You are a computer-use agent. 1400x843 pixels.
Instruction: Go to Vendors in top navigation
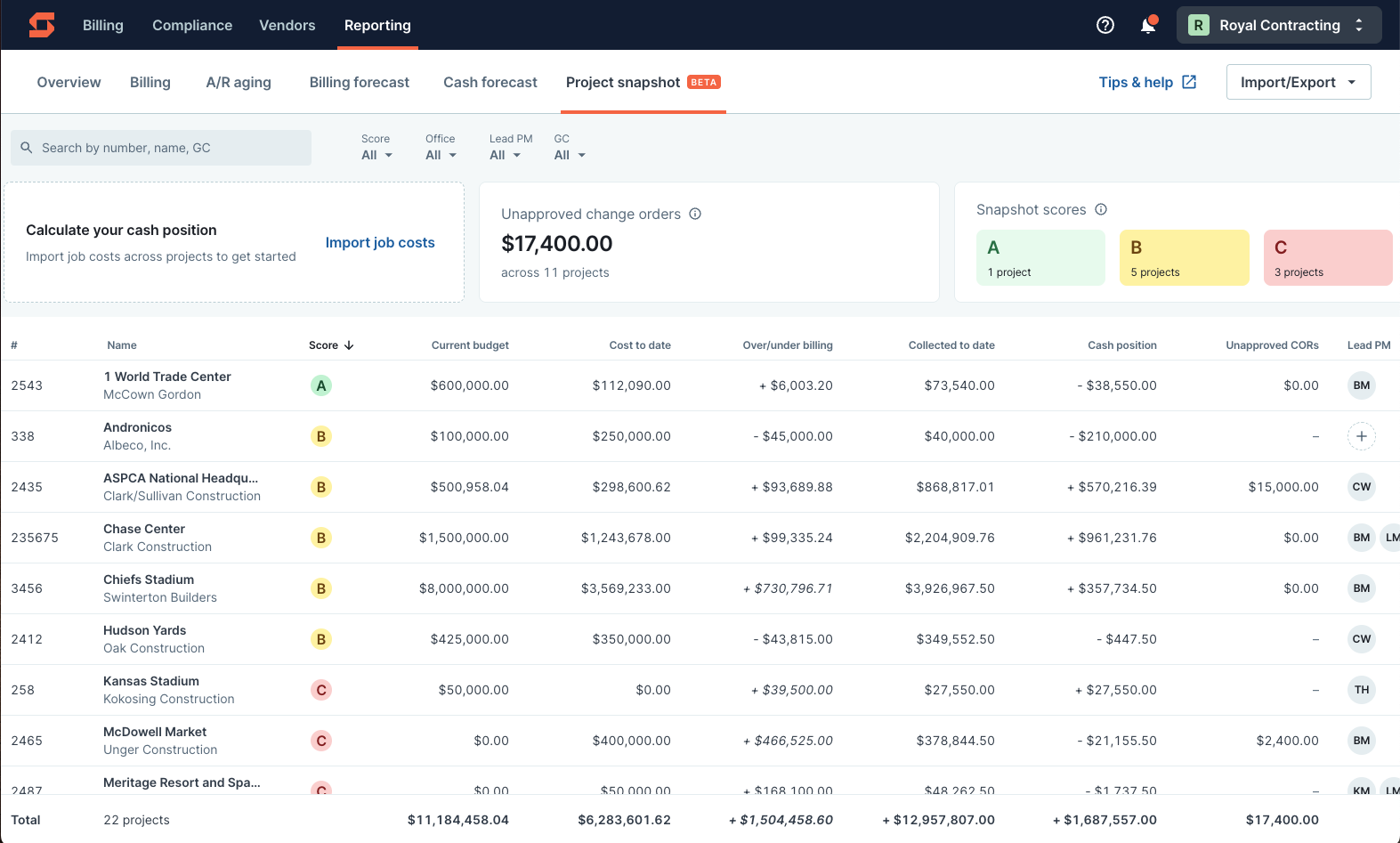point(287,25)
